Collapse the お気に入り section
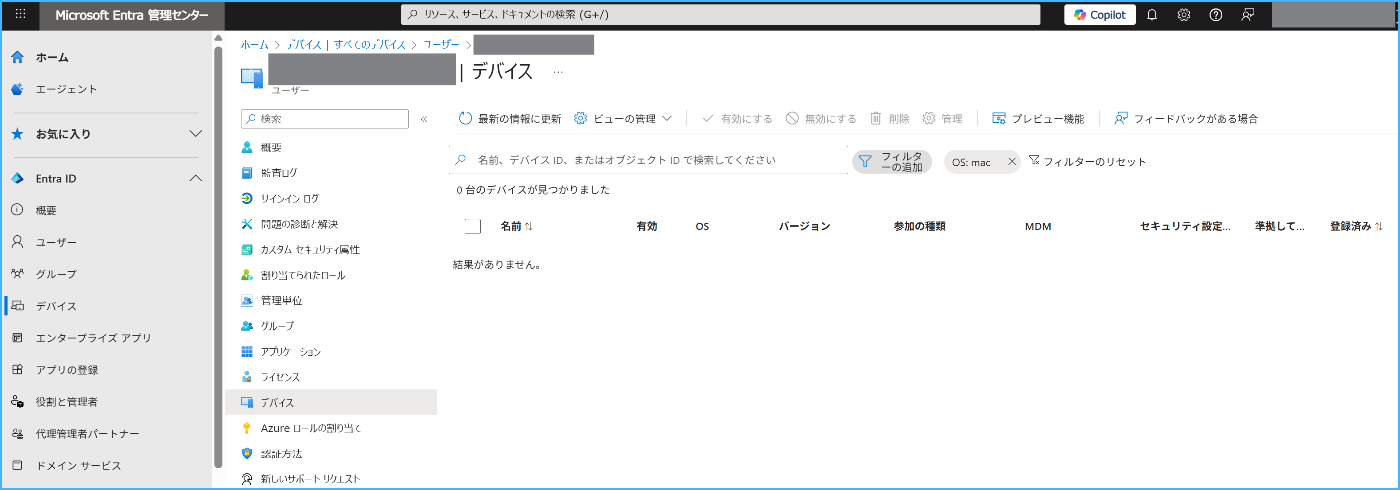Screen dimensions: 1400x490 click(x=195, y=134)
